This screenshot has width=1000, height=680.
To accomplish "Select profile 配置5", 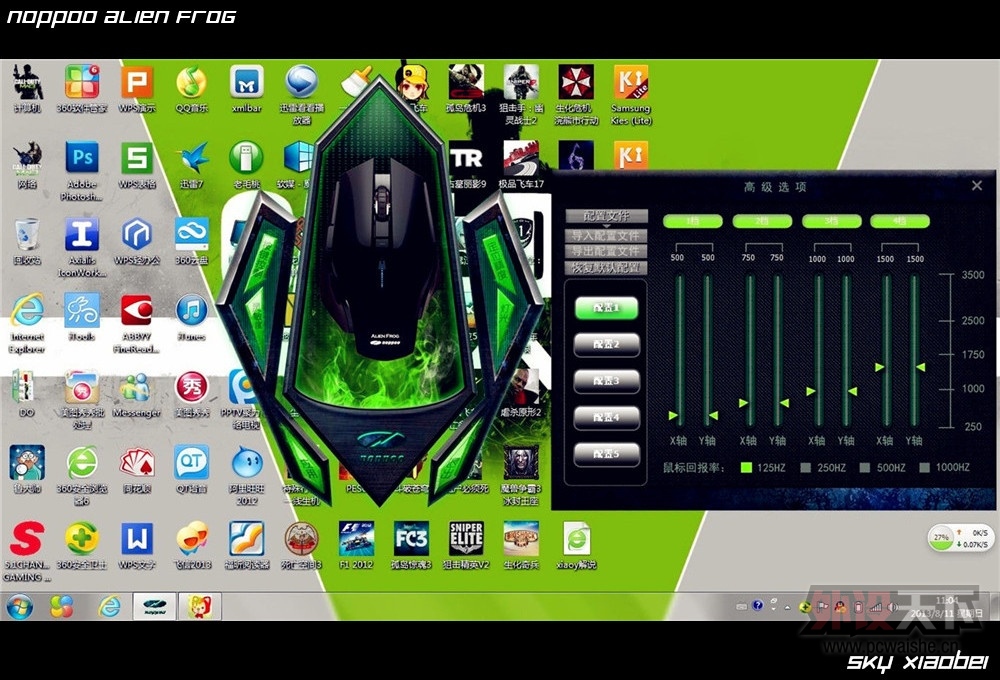I will click(607, 454).
